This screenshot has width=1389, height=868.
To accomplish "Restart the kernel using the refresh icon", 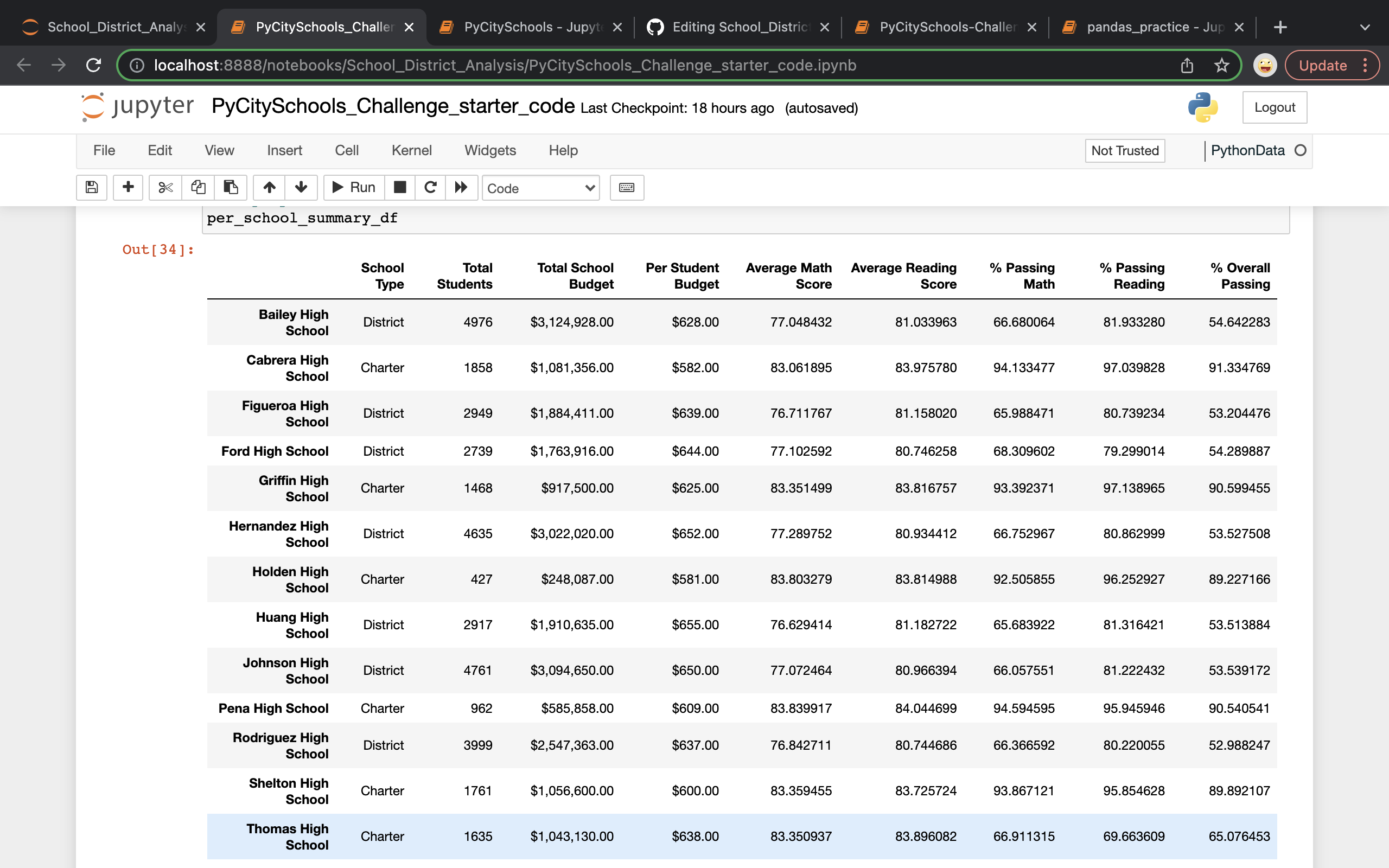I will pyautogui.click(x=430, y=188).
